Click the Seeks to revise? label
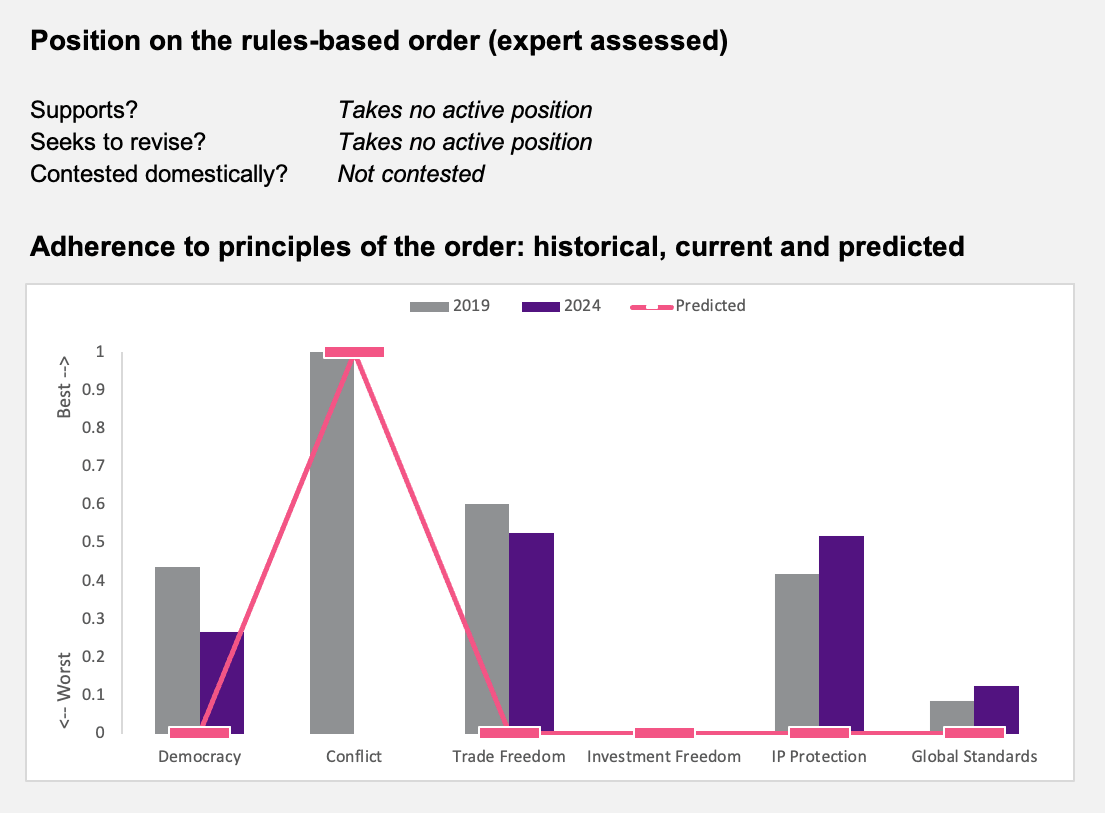Image resolution: width=1105 pixels, height=813 pixels. 118,142
